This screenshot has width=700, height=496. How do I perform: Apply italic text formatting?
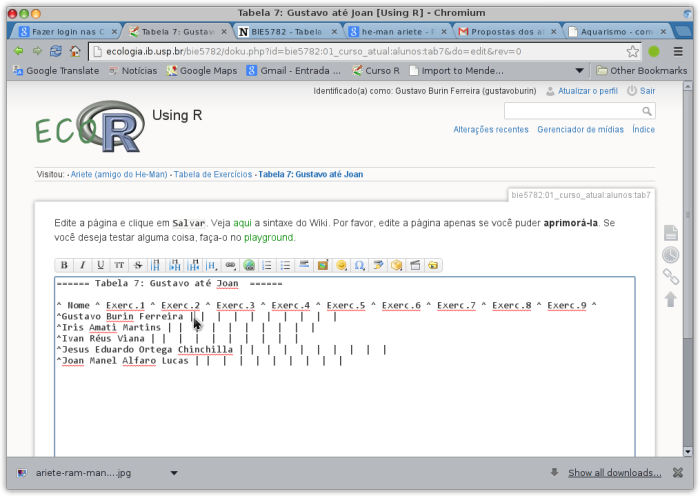[82, 265]
